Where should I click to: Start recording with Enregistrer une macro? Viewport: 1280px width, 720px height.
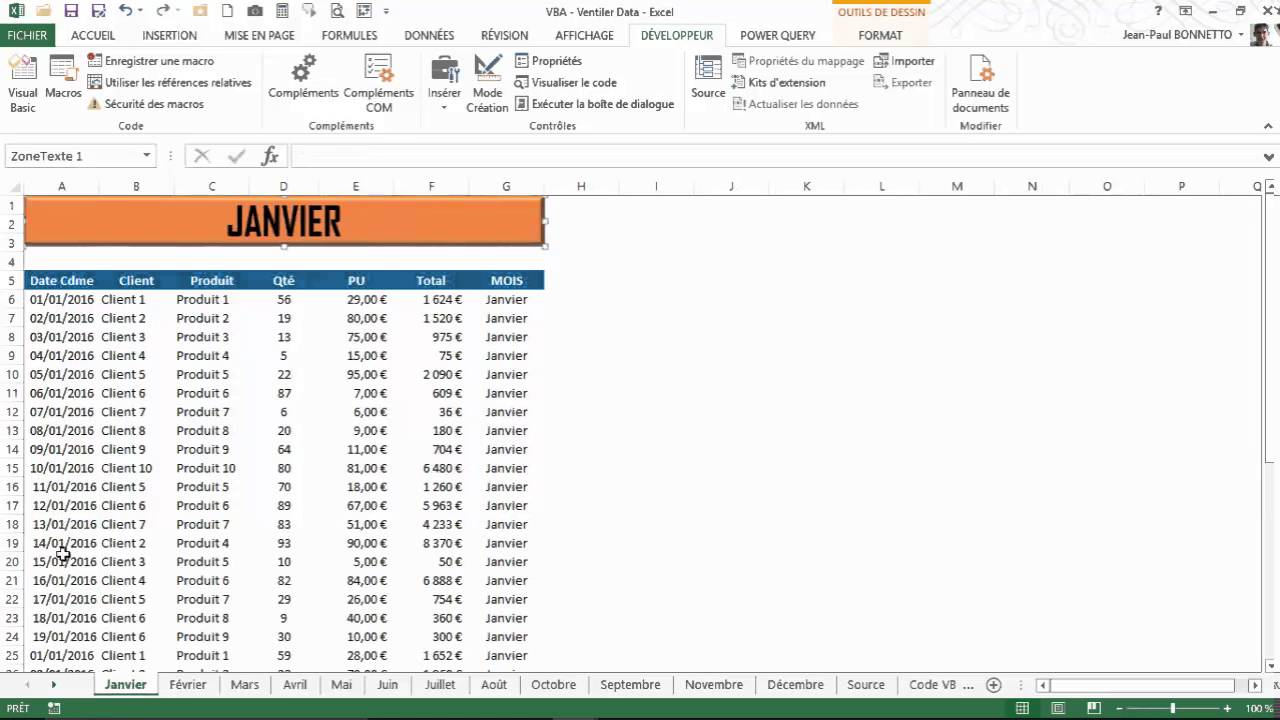150,61
